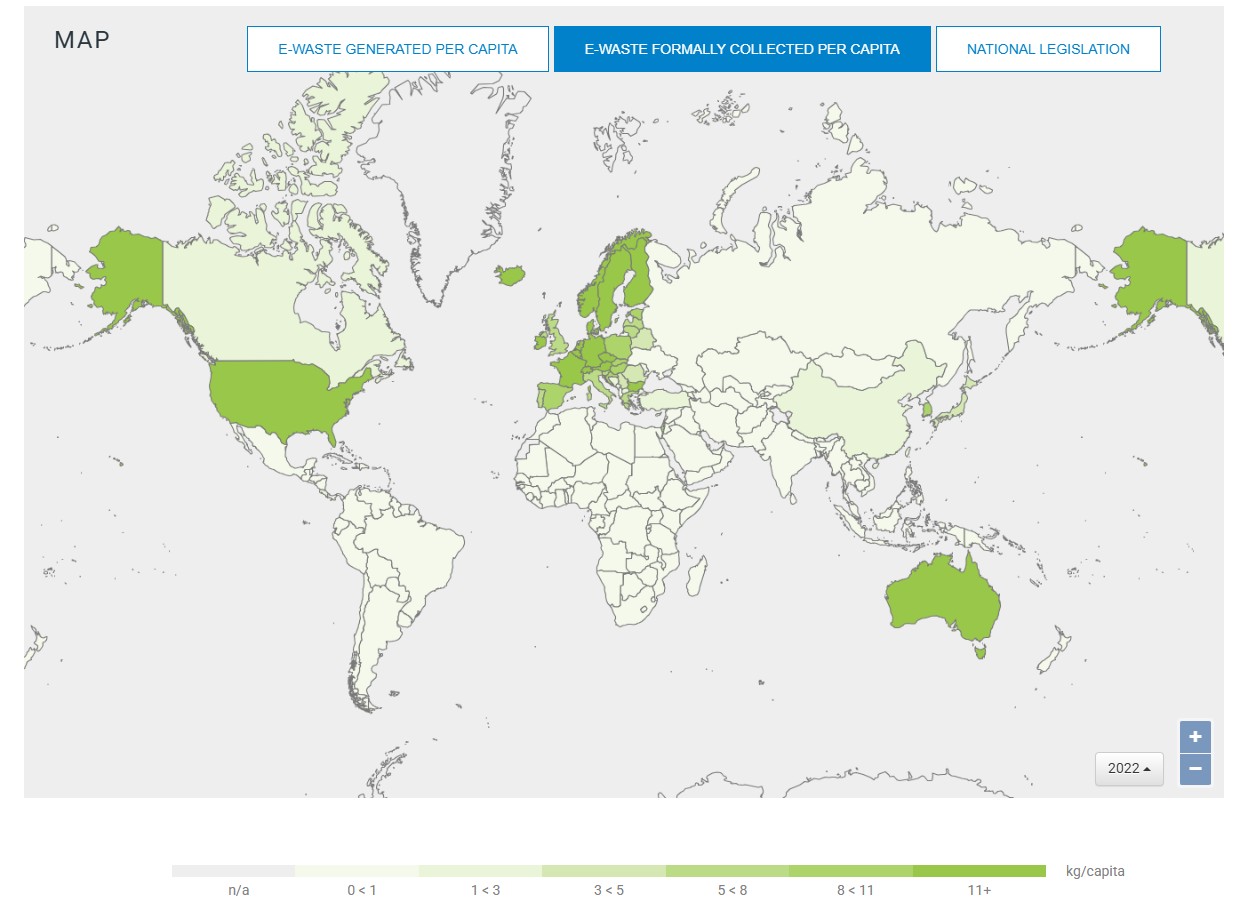Open the National Legislation tab

pos(1047,49)
